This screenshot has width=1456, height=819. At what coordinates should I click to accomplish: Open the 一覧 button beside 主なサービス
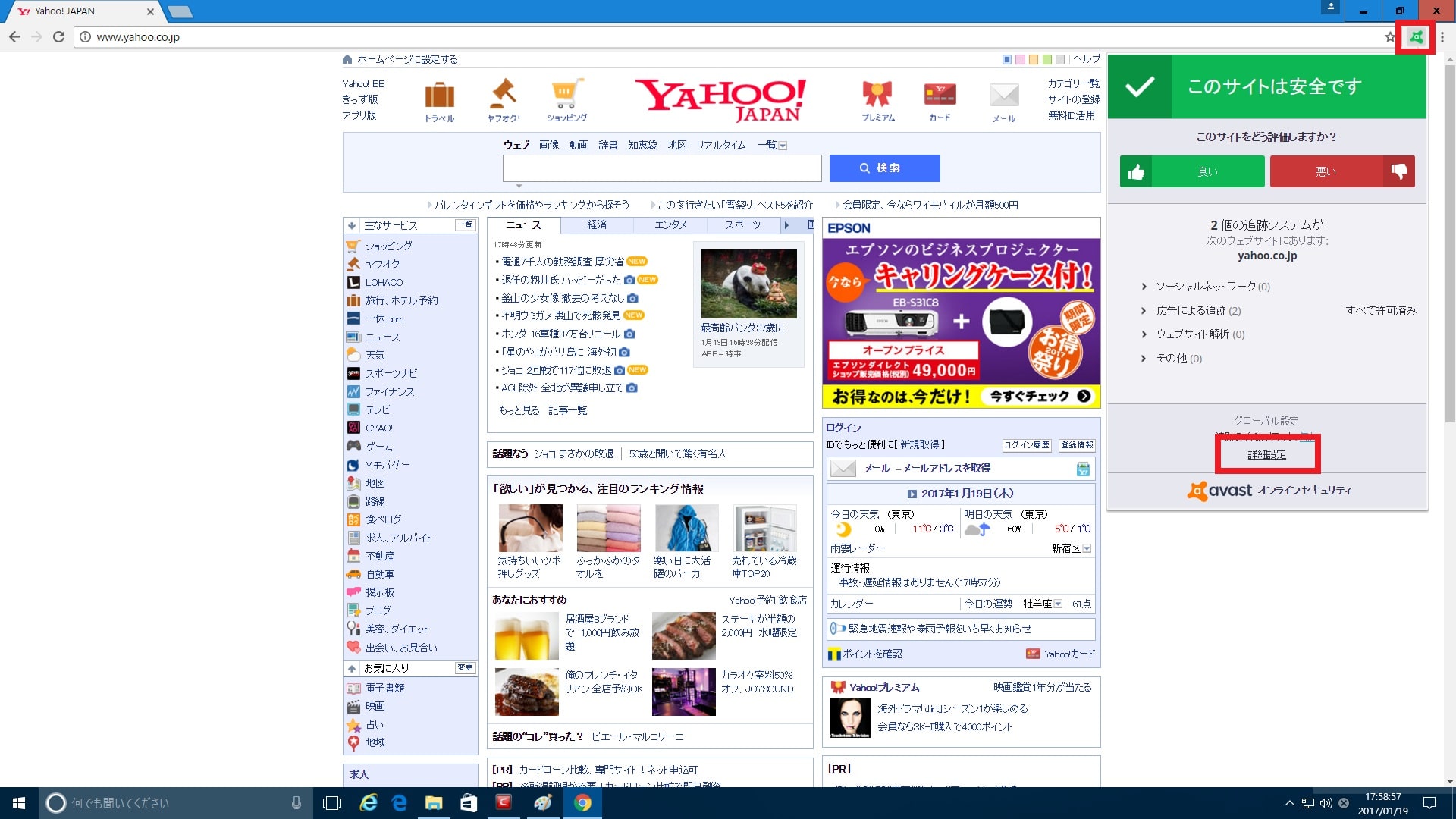click(x=465, y=224)
